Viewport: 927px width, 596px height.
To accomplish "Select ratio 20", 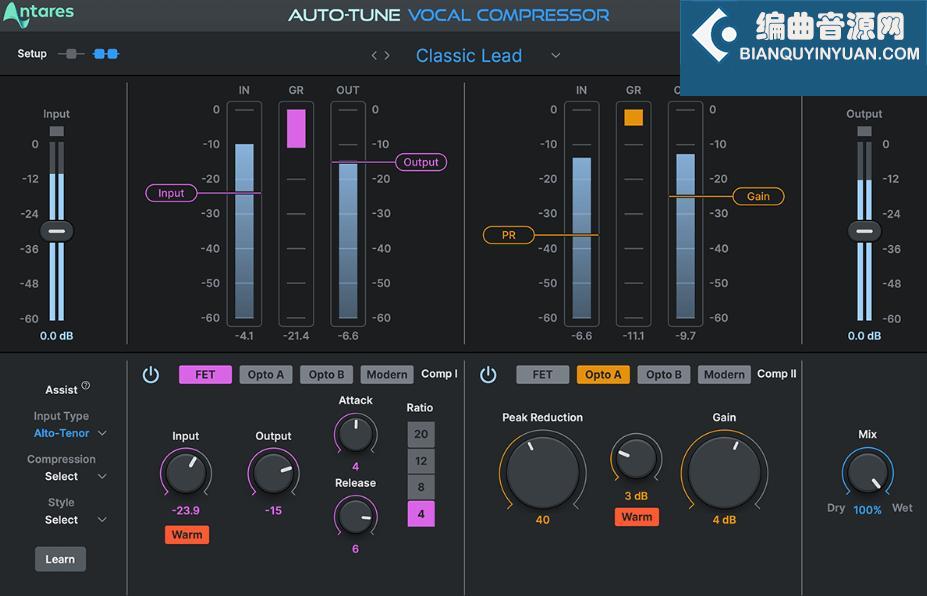I will 421,434.
